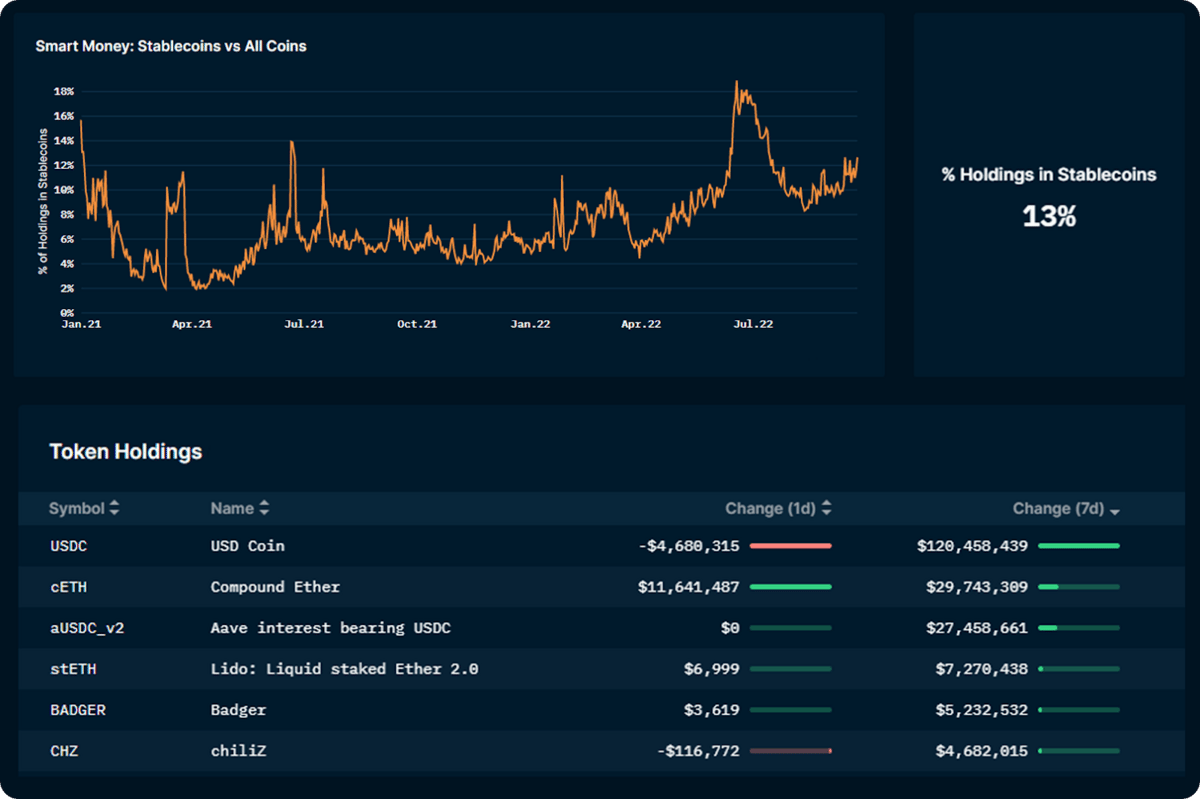Screen dimensions: 1200x799
Task: Click sort arrows next to Name header
Action: click(264, 508)
